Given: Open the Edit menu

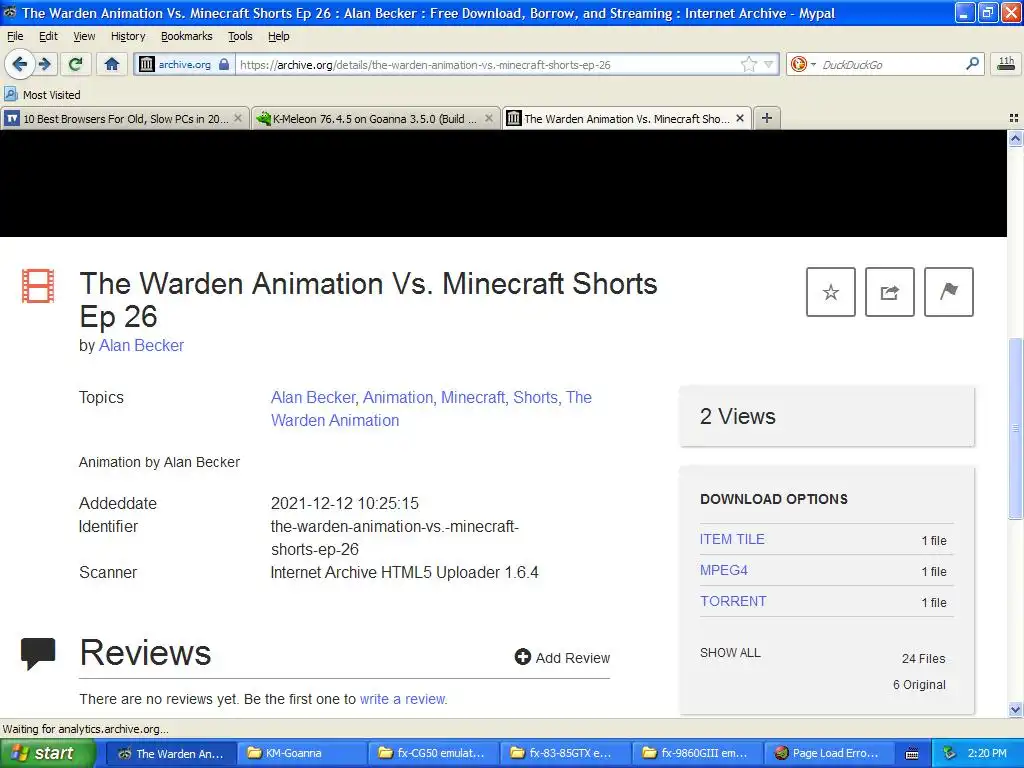Looking at the screenshot, I should (48, 36).
